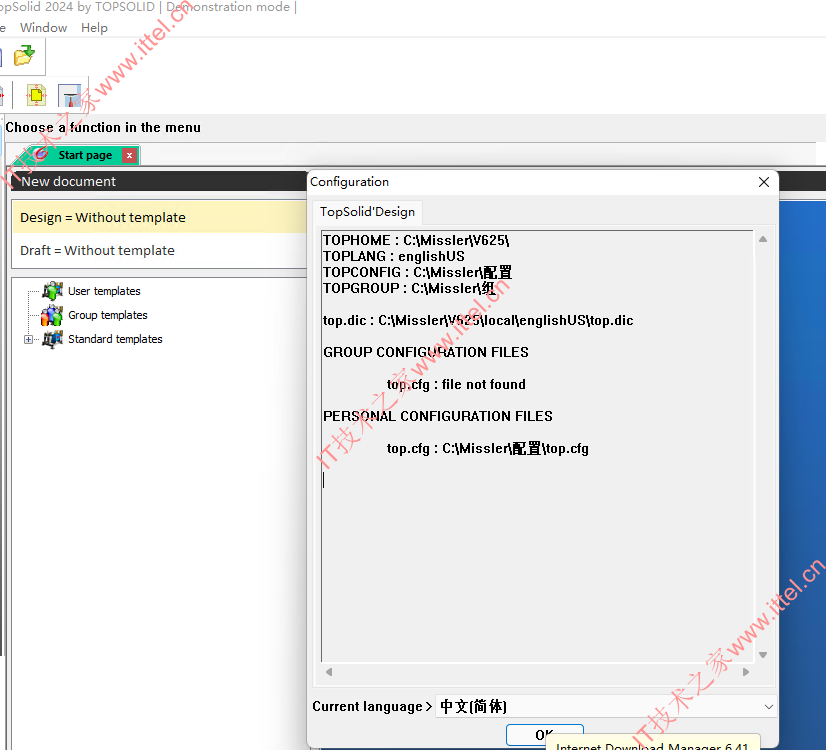Viewport: 826px width, 750px height.
Task: Click the open folder icon with green arrow
Action: pos(24,55)
